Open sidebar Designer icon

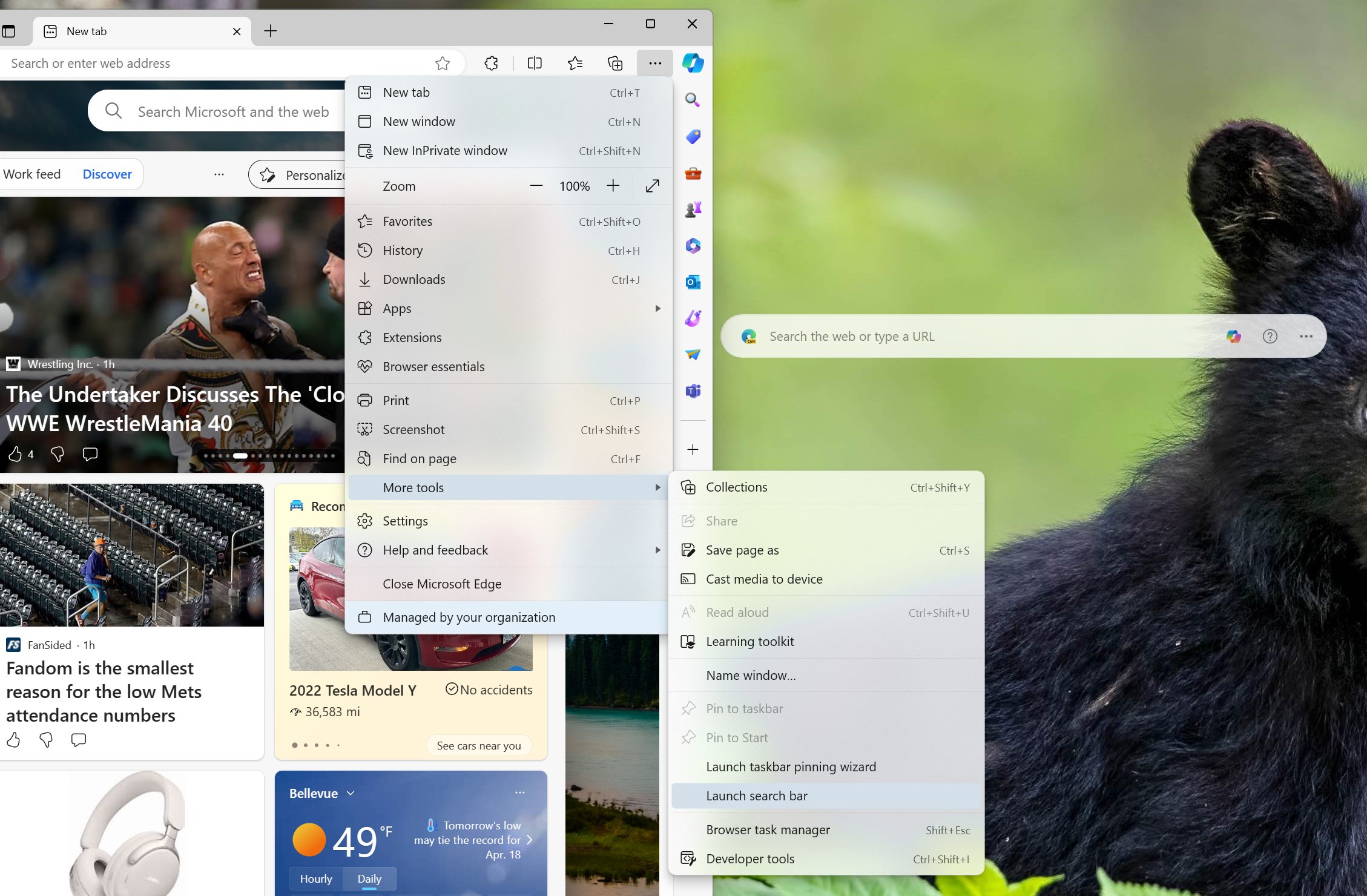693,318
